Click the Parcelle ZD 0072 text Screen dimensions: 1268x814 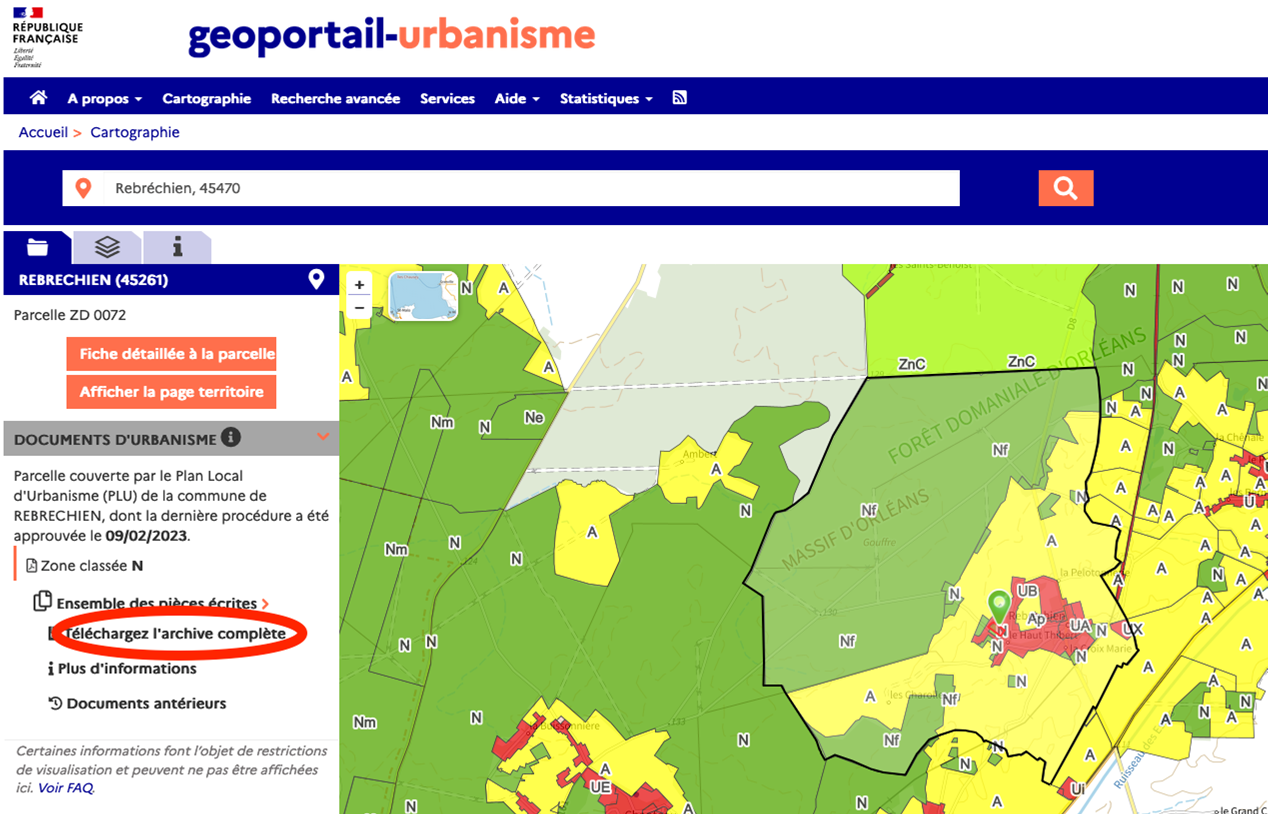(70, 315)
